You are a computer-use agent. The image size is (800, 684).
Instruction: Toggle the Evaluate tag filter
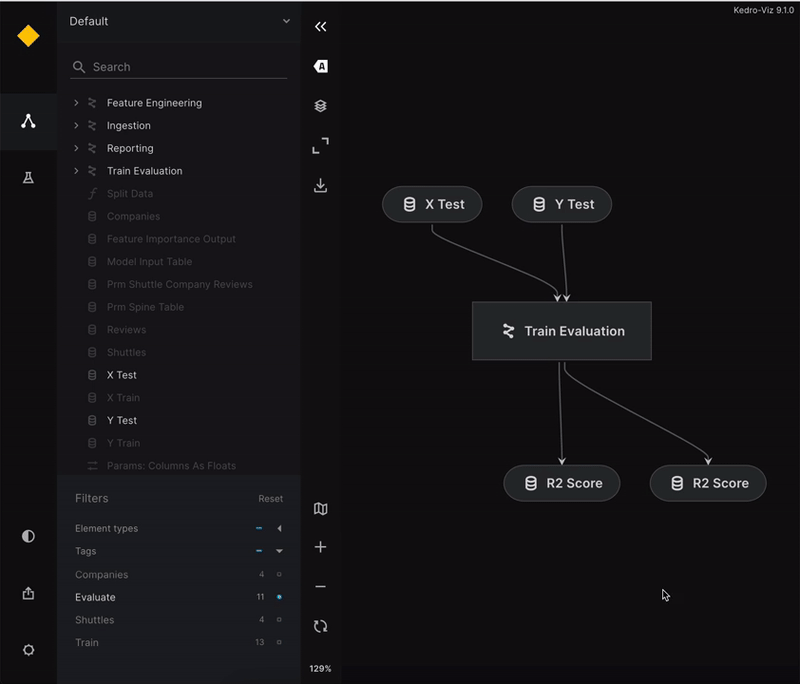[x=279, y=597]
